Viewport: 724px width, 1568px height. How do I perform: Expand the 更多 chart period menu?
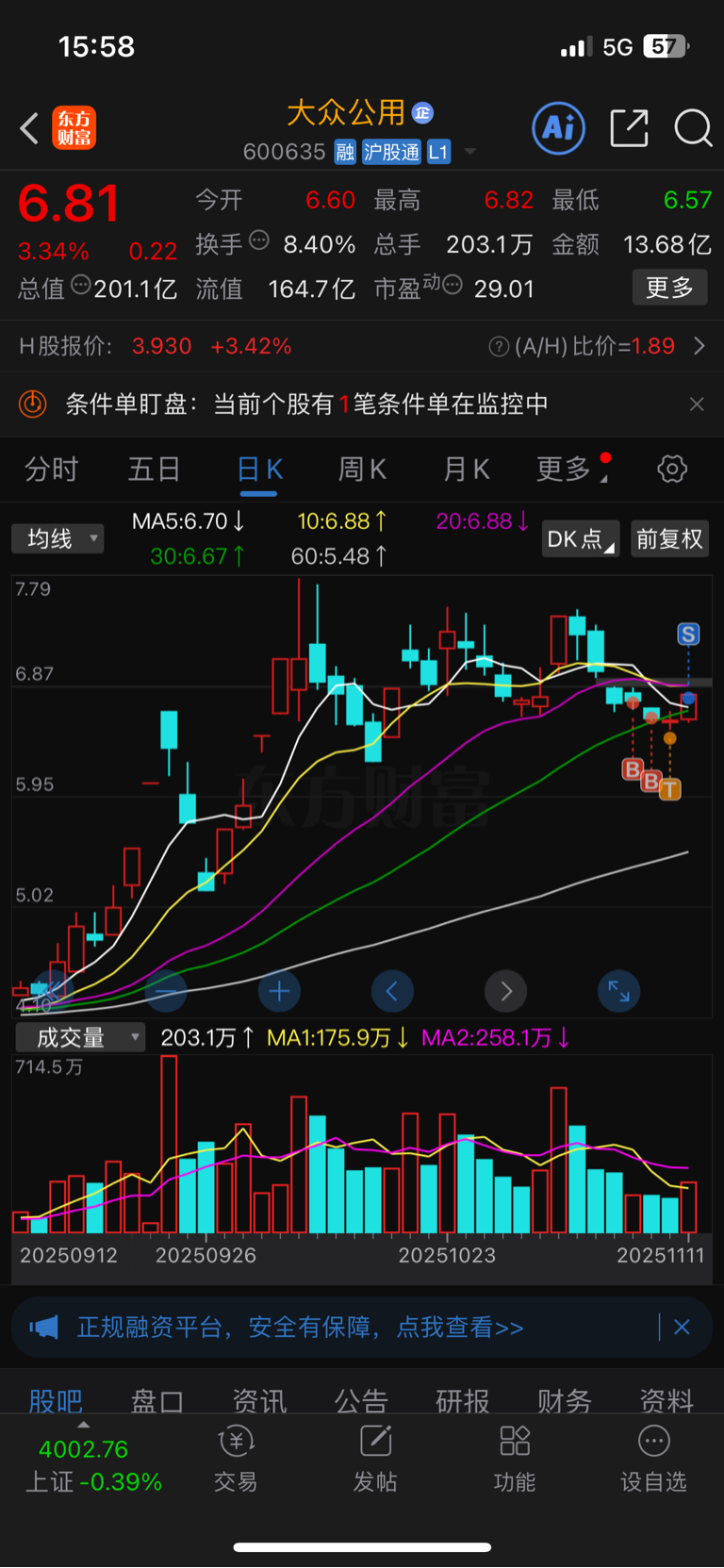tap(572, 469)
